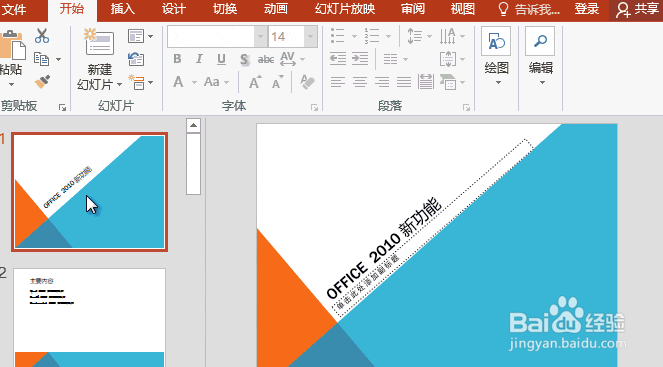Click the 告诉我 search box
The width and height of the screenshot is (663, 367).
coord(529,9)
